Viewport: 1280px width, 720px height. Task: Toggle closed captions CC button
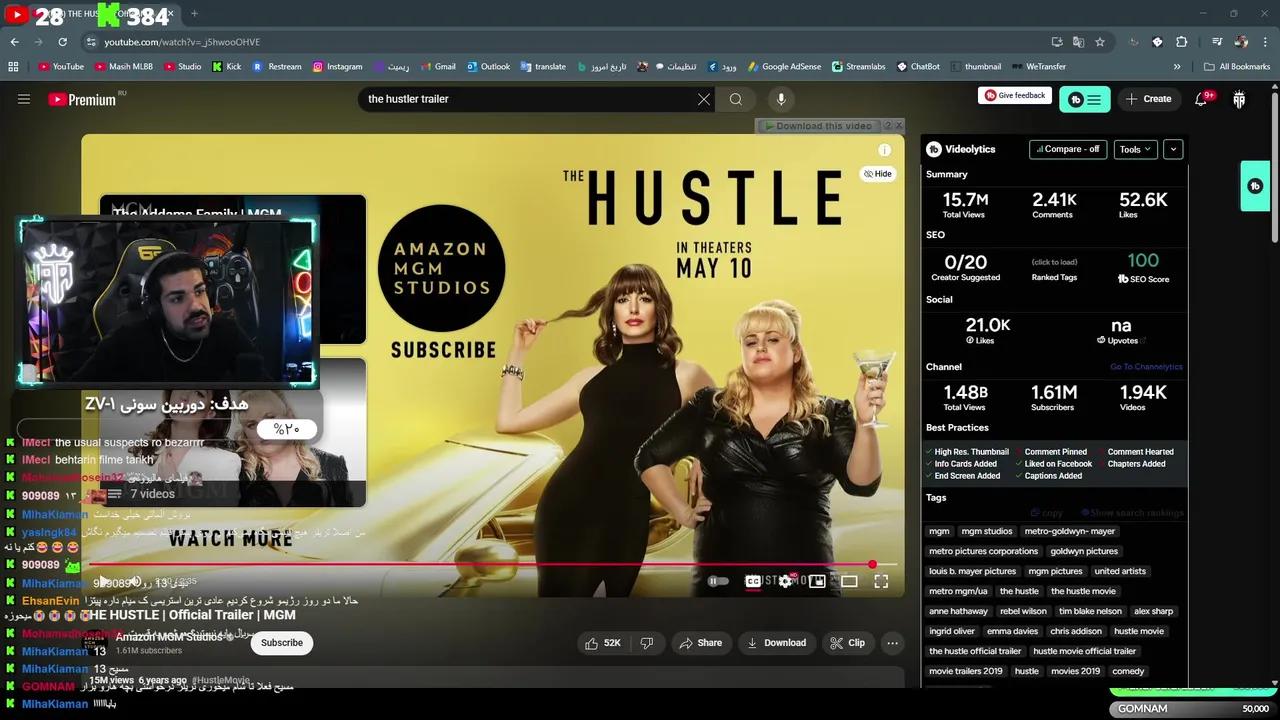(x=753, y=581)
